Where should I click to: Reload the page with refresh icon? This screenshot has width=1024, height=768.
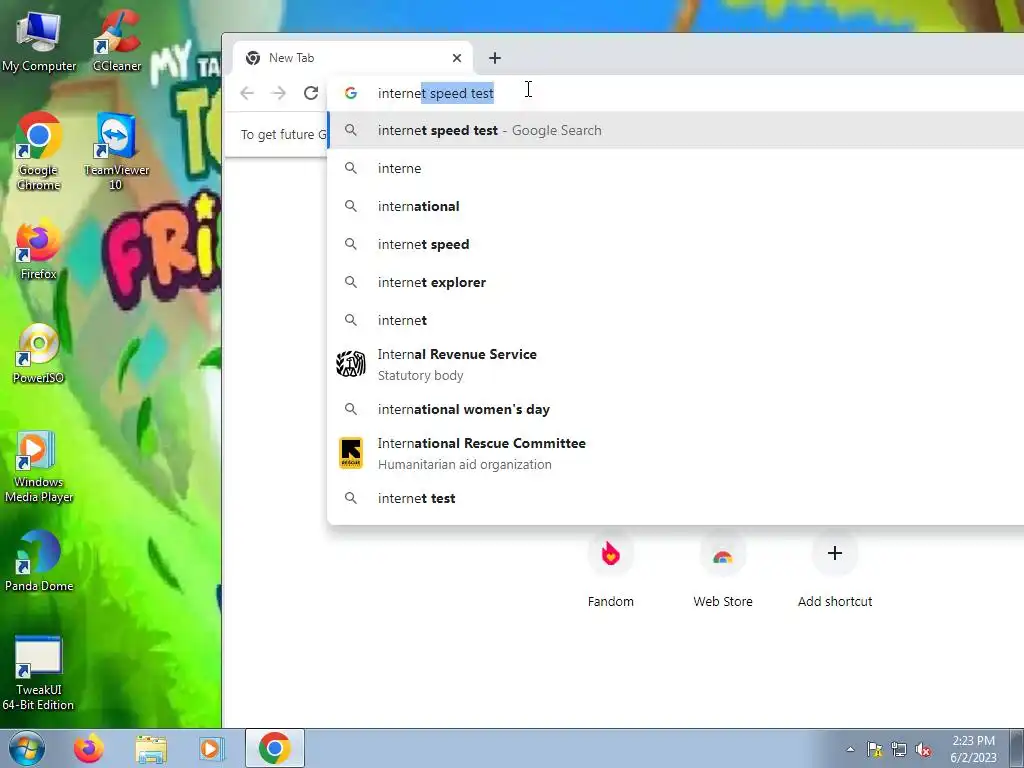(311, 93)
